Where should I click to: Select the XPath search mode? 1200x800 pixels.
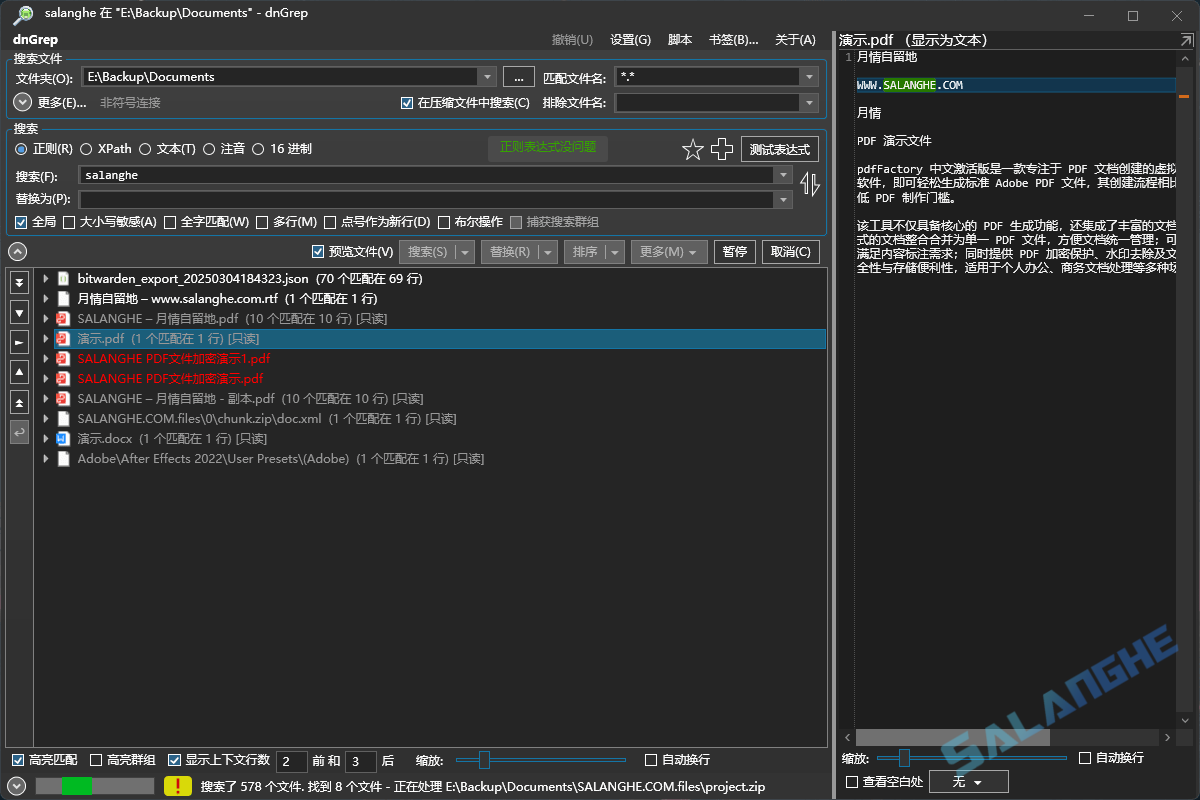89,148
